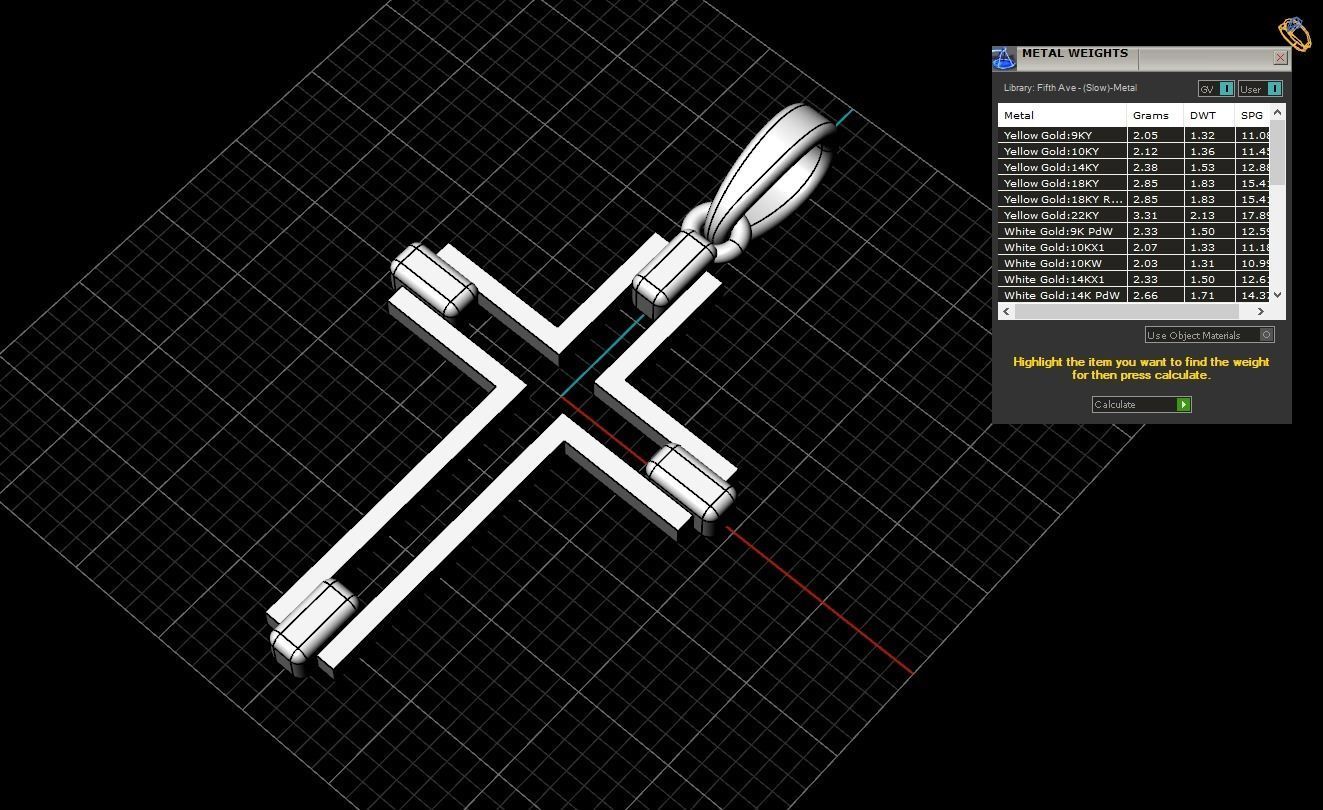Toggle the User library switch

tap(1260, 89)
